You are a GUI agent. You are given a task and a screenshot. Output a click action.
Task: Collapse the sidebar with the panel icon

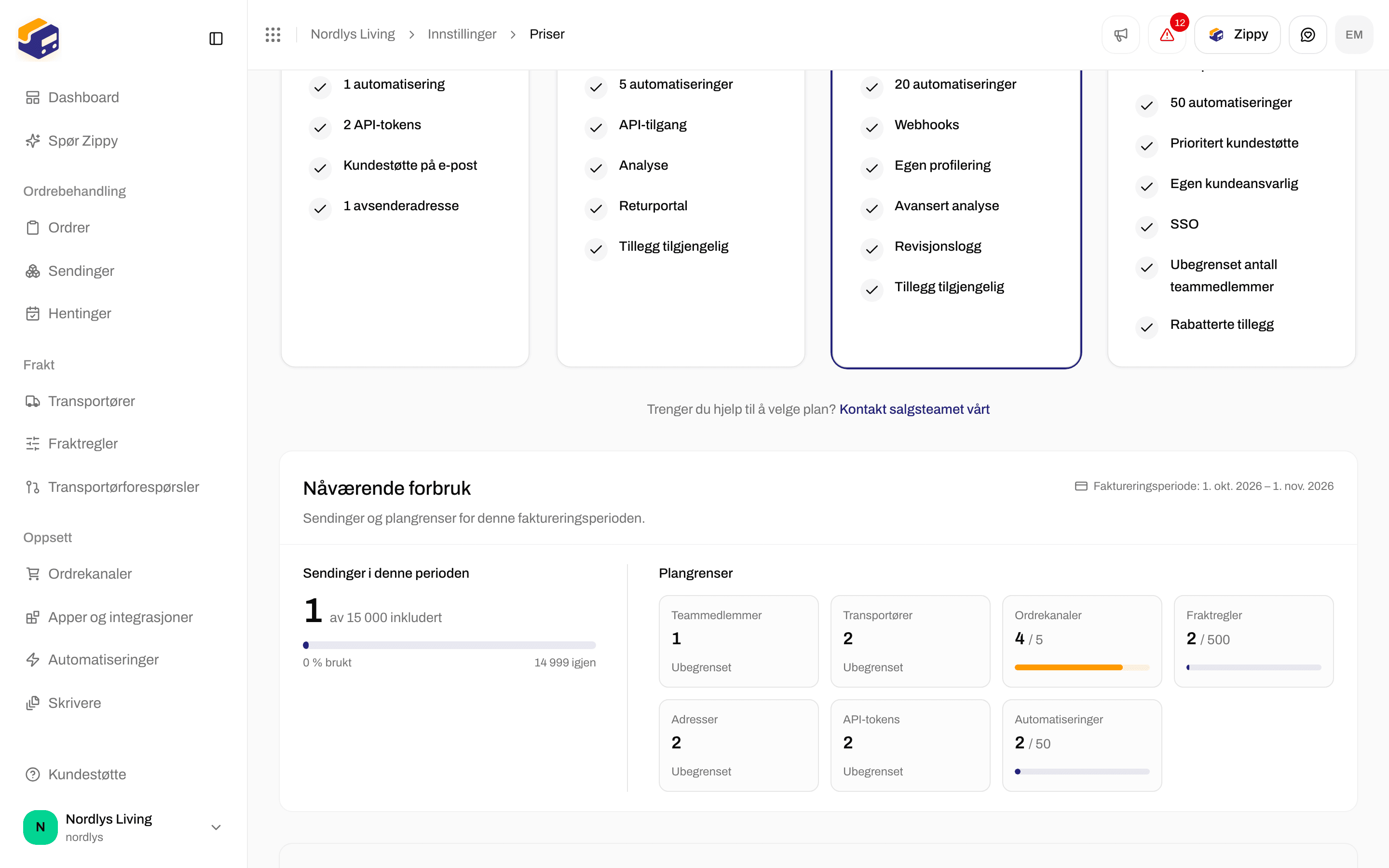click(216, 39)
